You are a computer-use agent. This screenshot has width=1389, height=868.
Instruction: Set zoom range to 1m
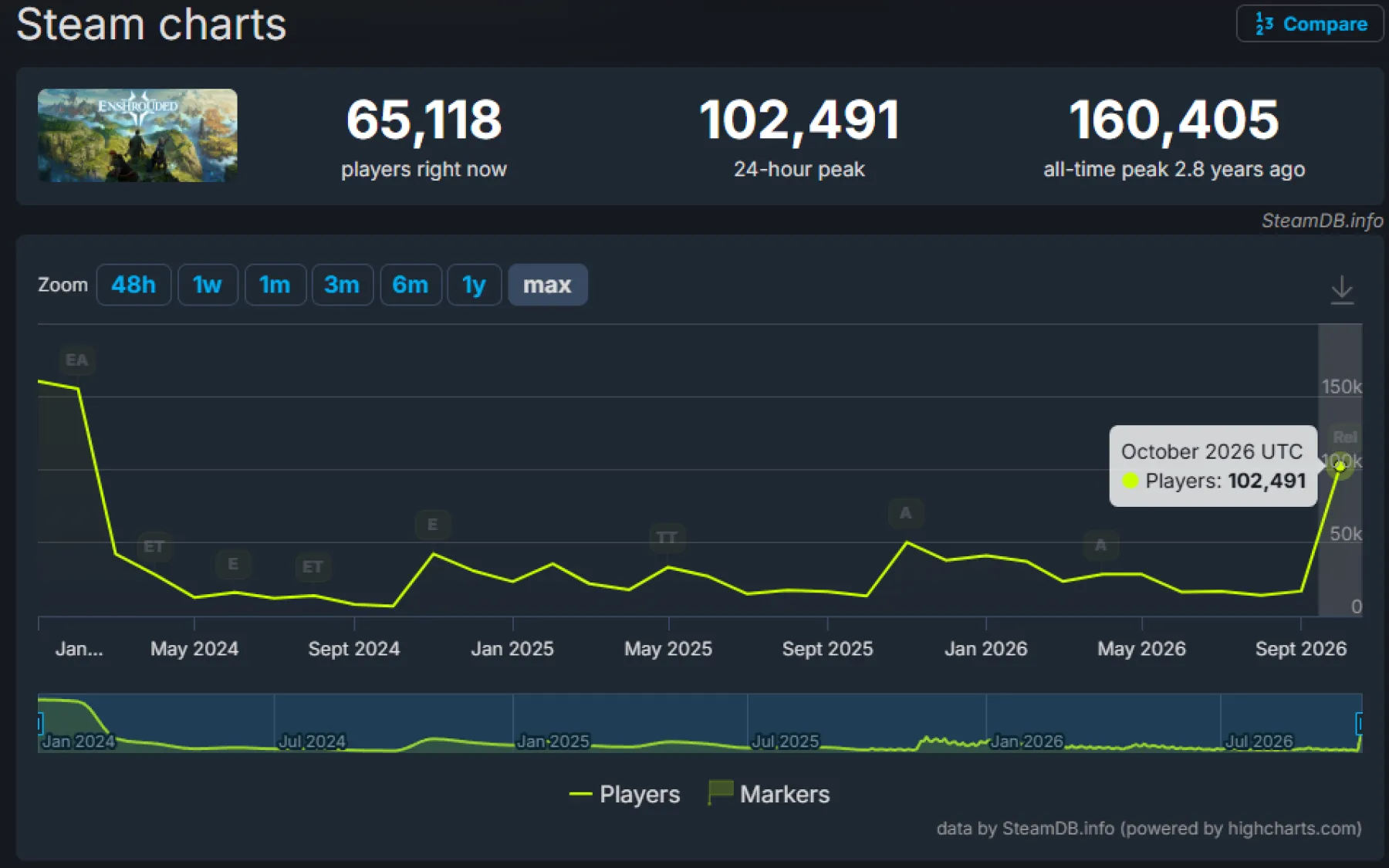coord(275,285)
